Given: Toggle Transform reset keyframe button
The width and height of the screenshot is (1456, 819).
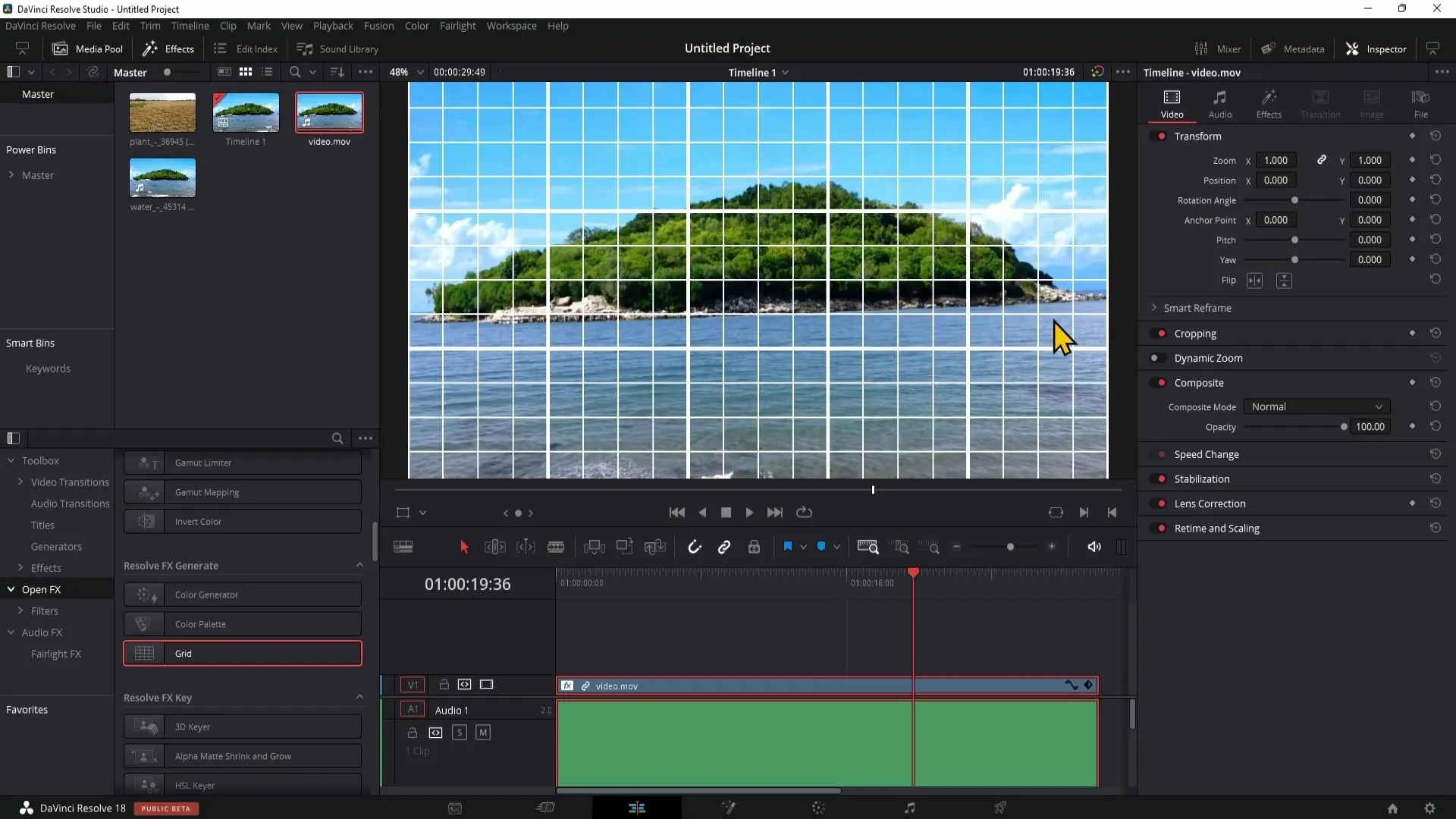Looking at the screenshot, I should point(1435,135).
